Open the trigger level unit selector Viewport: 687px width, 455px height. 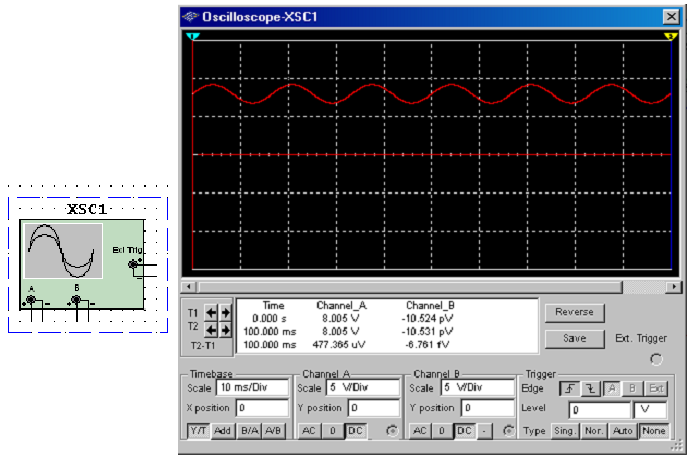[650, 409]
